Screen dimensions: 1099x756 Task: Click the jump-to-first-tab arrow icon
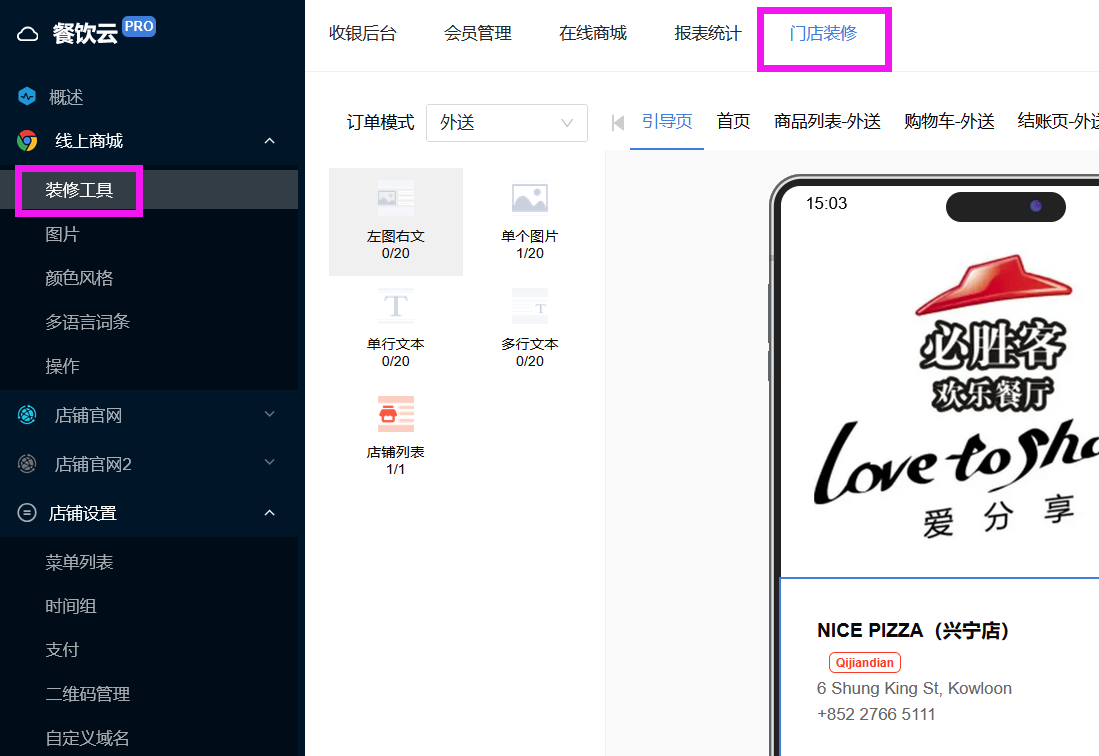point(617,123)
